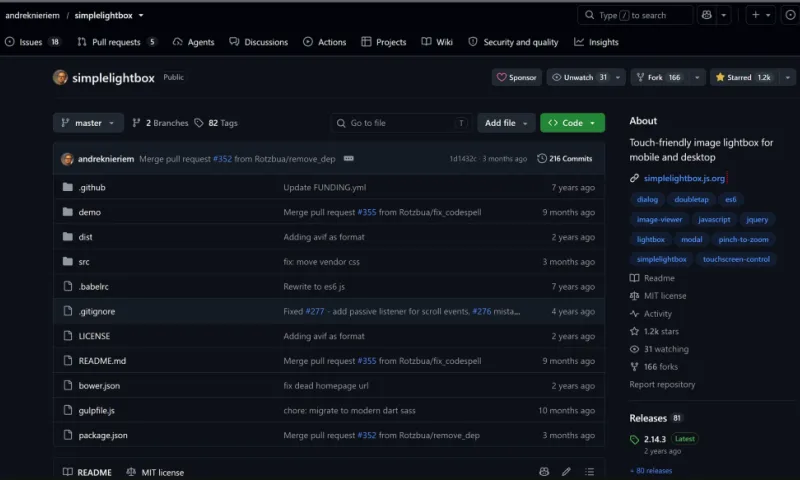Open 'chore: migrate to modern dart sass' commit
The image size is (800, 480).
(x=349, y=411)
